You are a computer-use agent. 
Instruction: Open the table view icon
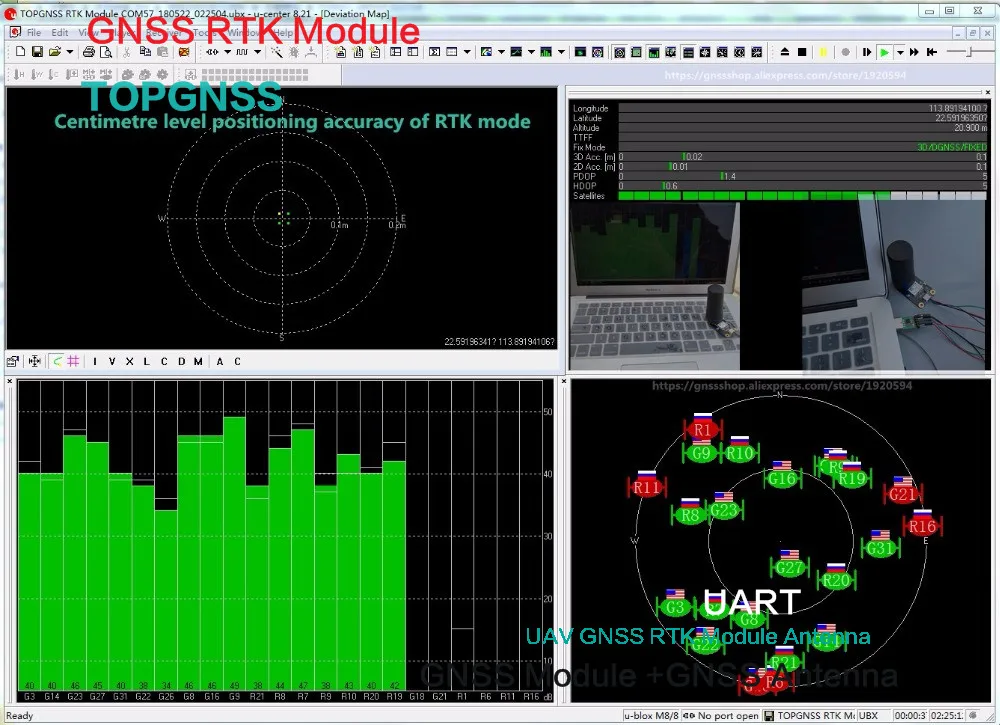pos(452,52)
